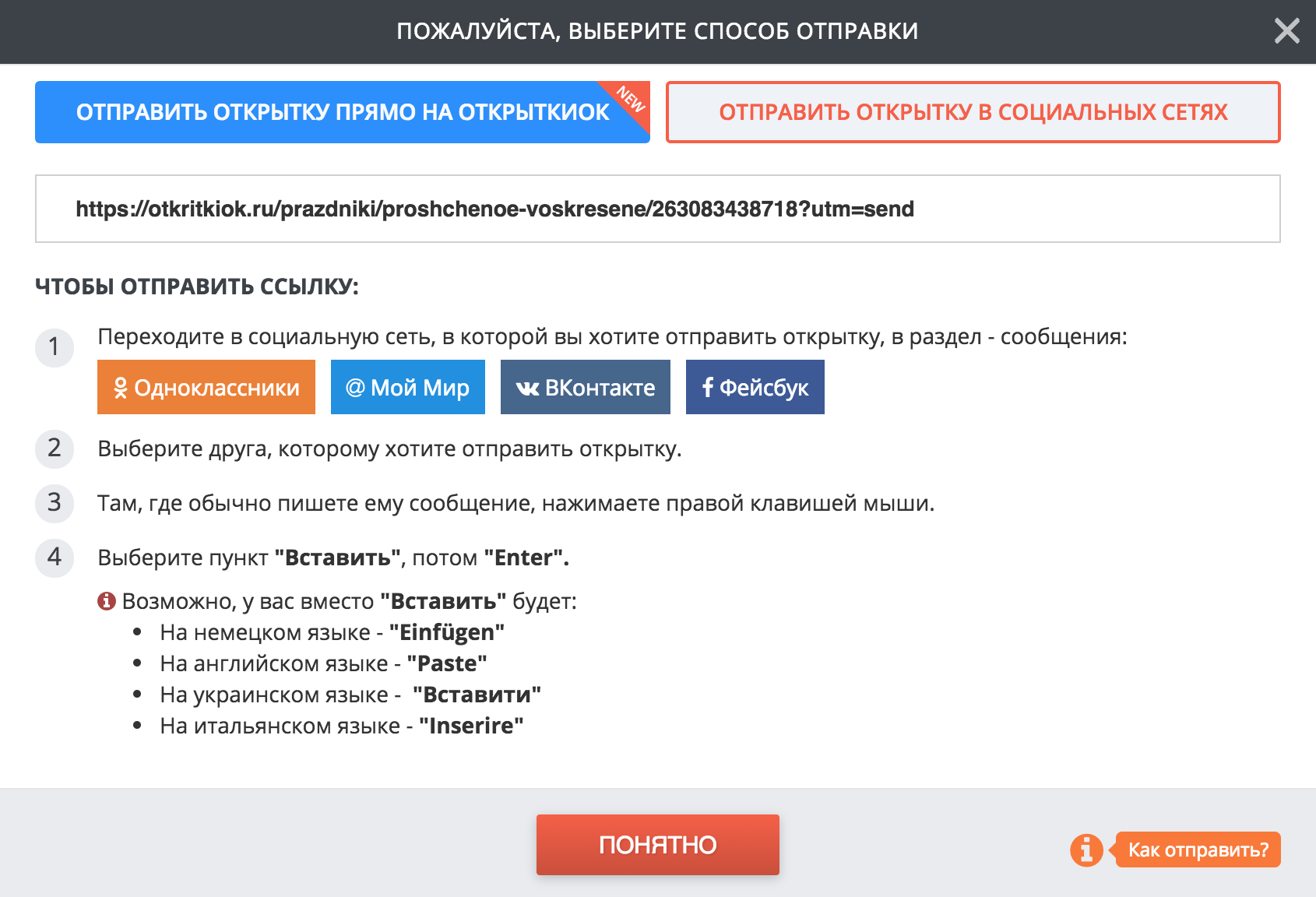Open Фейсбук social network button
Image resolution: width=1316 pixels, height=897 pixels.
tap(755, 387)
